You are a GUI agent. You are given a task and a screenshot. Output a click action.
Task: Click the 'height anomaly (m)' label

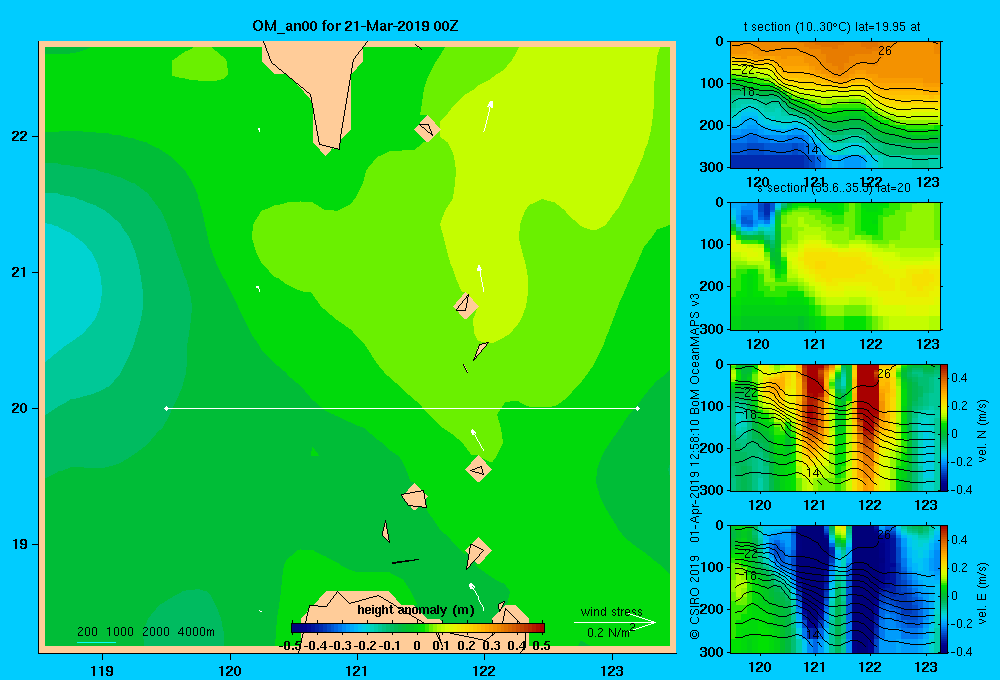(x=416, y=610)
